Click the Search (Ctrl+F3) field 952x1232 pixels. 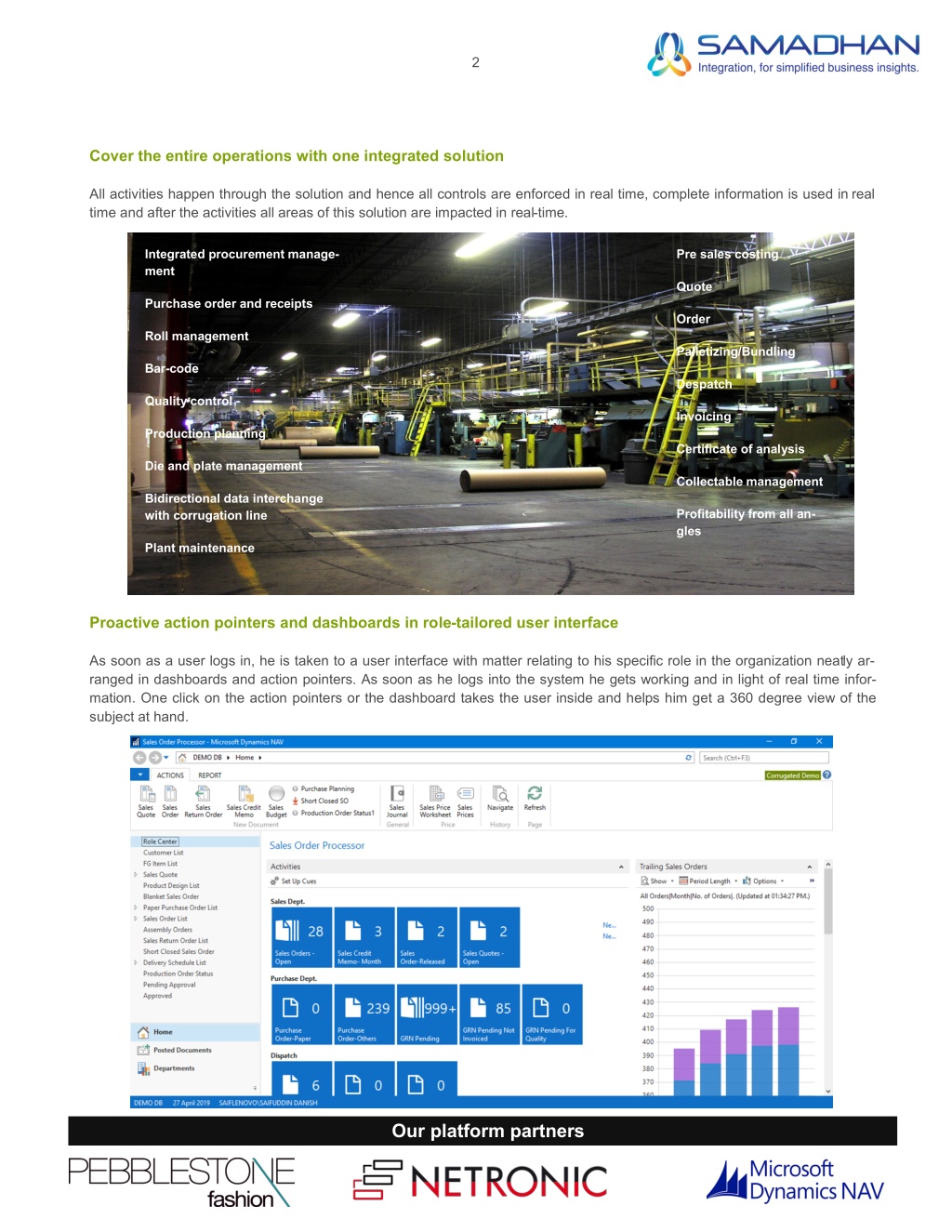[764, 758]
